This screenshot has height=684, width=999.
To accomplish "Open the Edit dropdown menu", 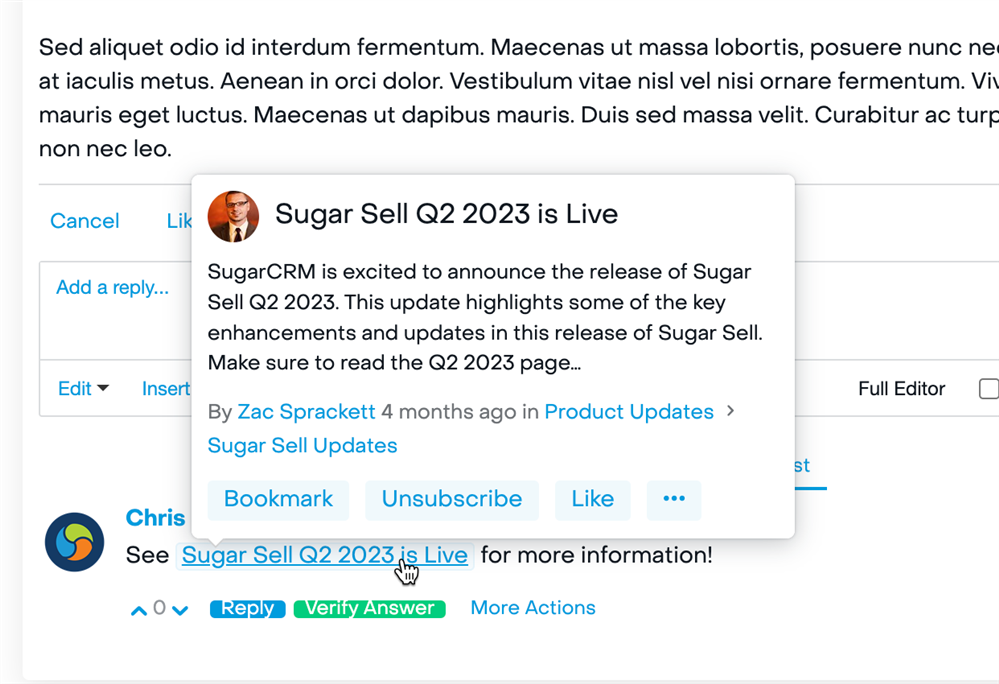I will point(83,389).
